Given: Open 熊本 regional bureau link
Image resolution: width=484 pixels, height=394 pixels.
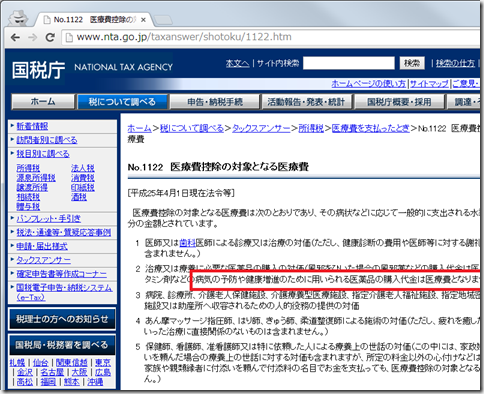Looking at the screenshot, I should pyautogui.click(x=72, y=382).
